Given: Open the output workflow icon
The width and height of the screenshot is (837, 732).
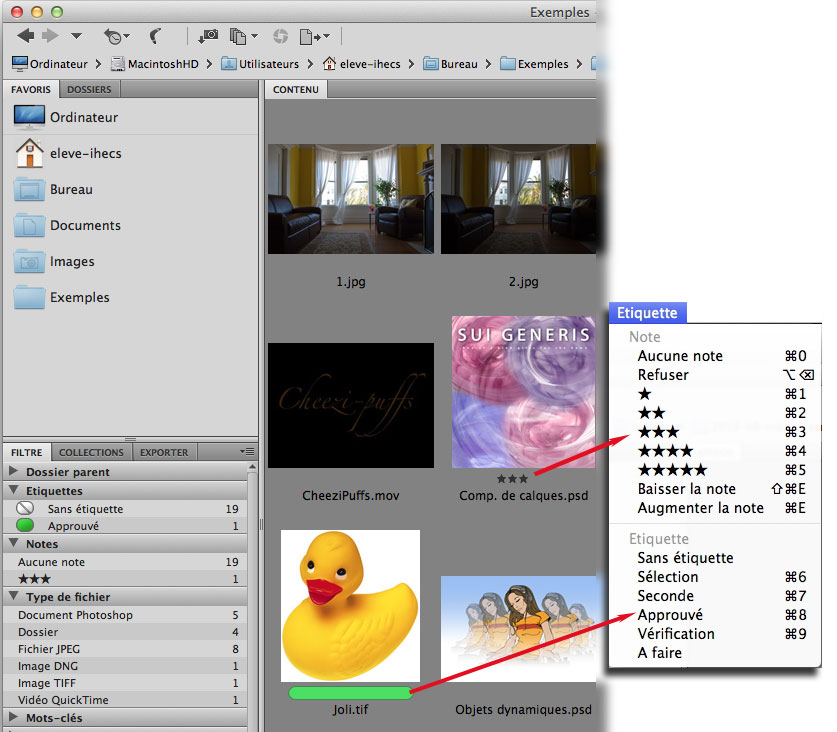Looking at the screenshot, I should 314,36.
